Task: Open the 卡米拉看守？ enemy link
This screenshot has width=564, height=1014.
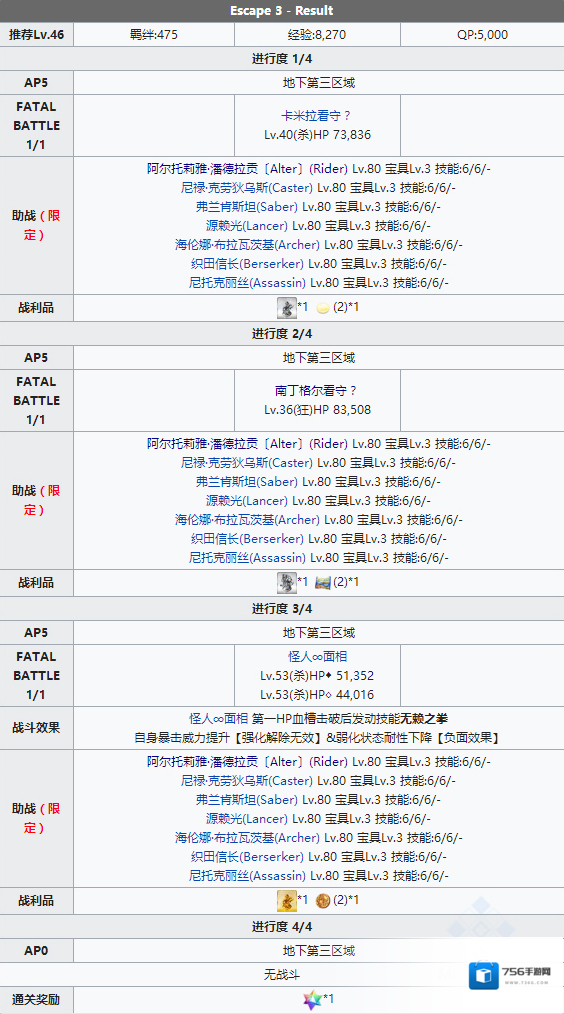Action: pyautogui.click(x=316, y=116)
